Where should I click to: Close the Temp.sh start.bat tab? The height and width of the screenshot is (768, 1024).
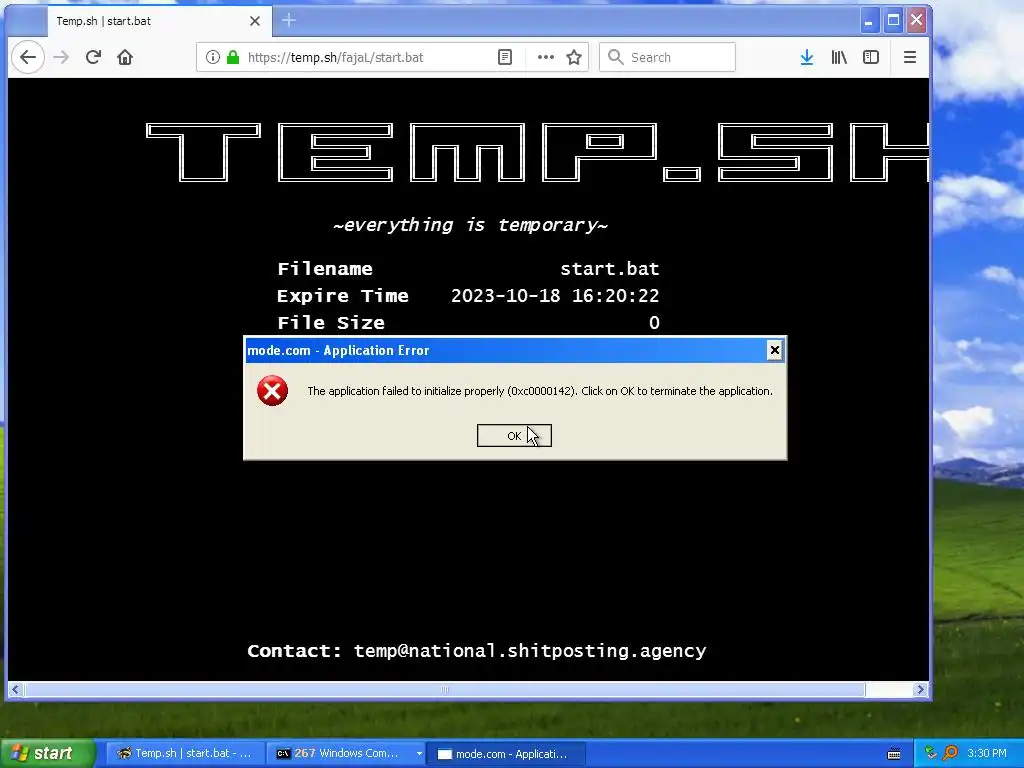(x=255, y=21)
